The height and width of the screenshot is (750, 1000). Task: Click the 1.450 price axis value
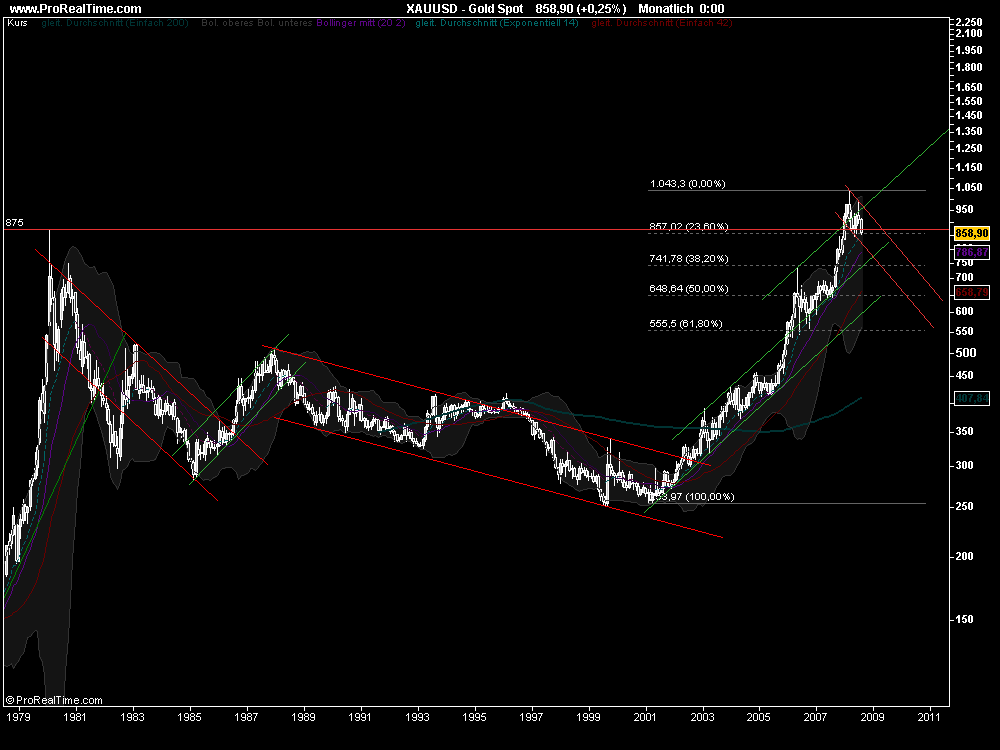pos(969,115)
